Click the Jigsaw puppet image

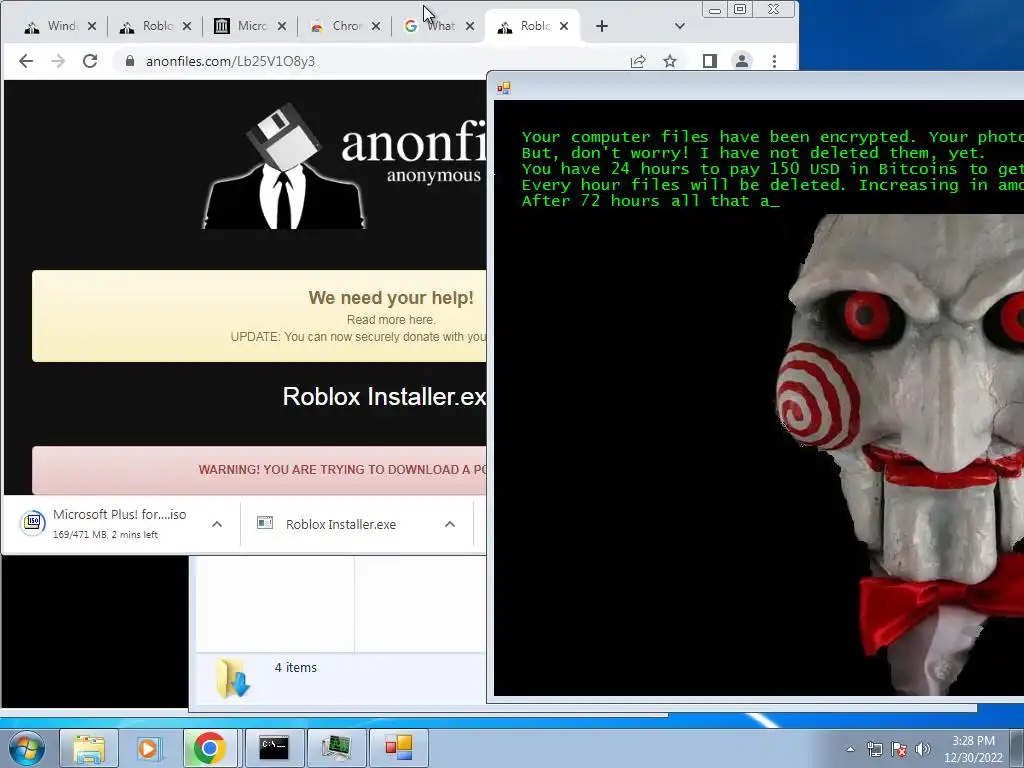point(900,454)
